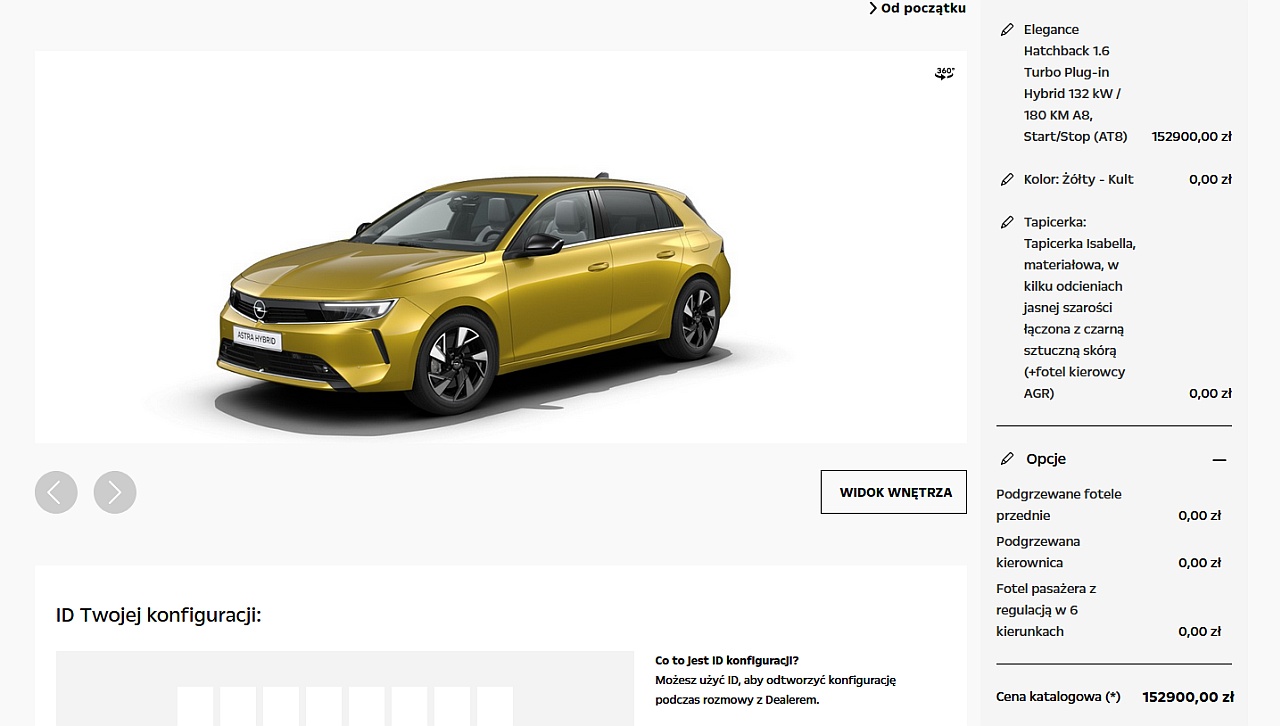Click the pencil icon next to Elegance Hatchback
Image resolution: width=1280 pixels, height=726 pixels.
coord(1007,30)
